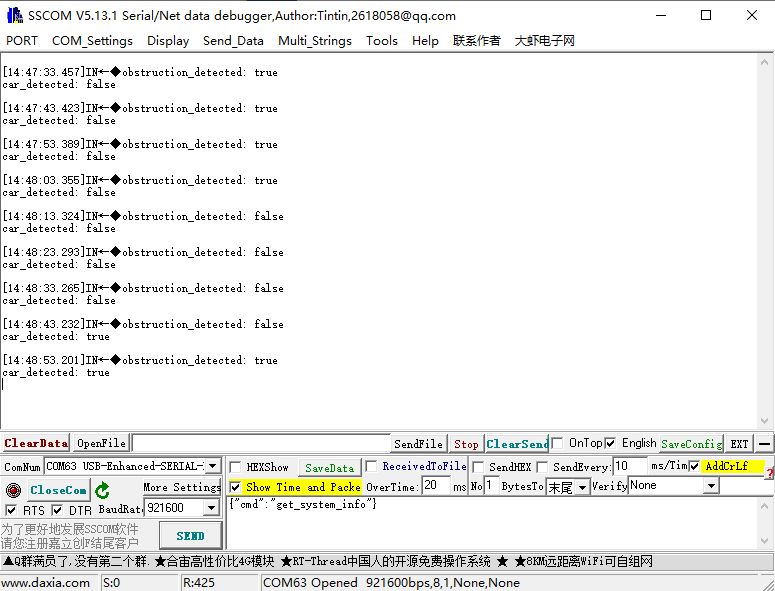
Task: Click the minus collapse button beside EXT
Action: [764, 443]
